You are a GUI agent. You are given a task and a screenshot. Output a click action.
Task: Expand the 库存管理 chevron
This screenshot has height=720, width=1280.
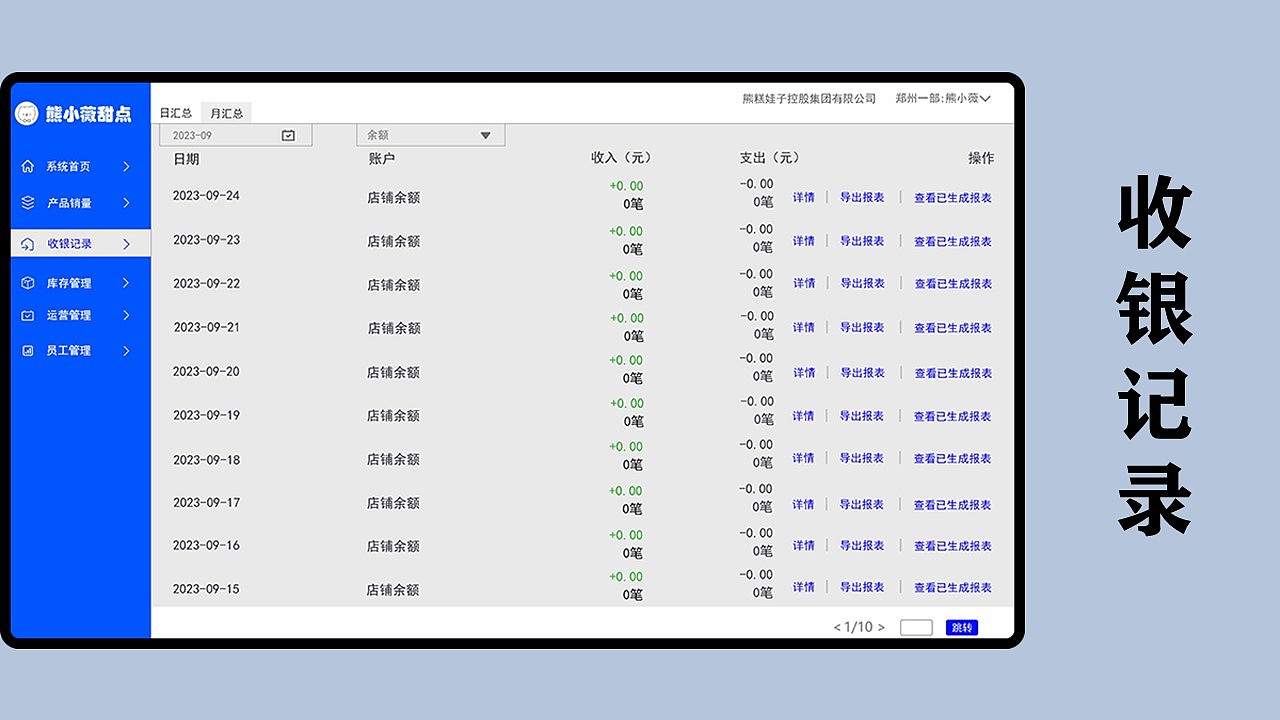(x=126, y=283)
